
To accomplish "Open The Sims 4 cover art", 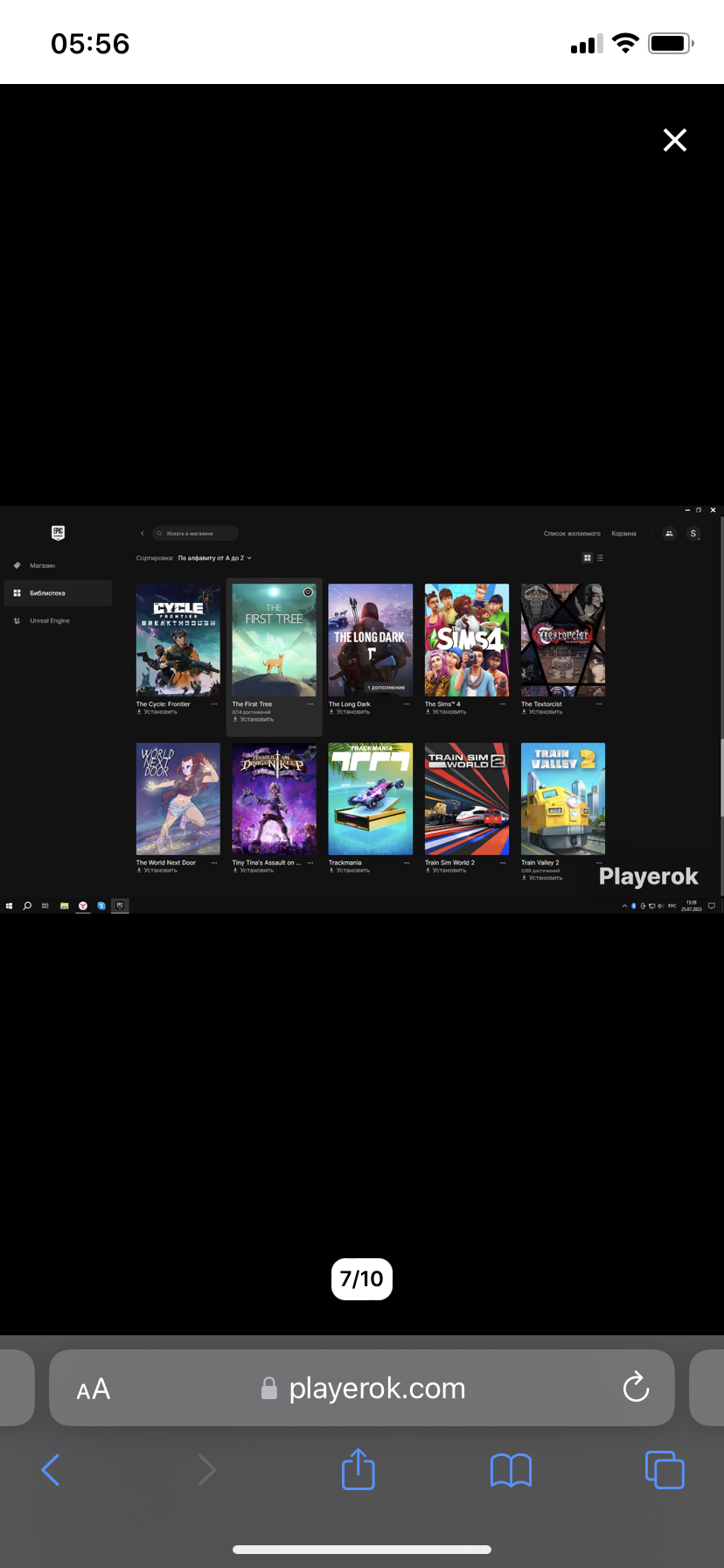I will pos(467,640).
